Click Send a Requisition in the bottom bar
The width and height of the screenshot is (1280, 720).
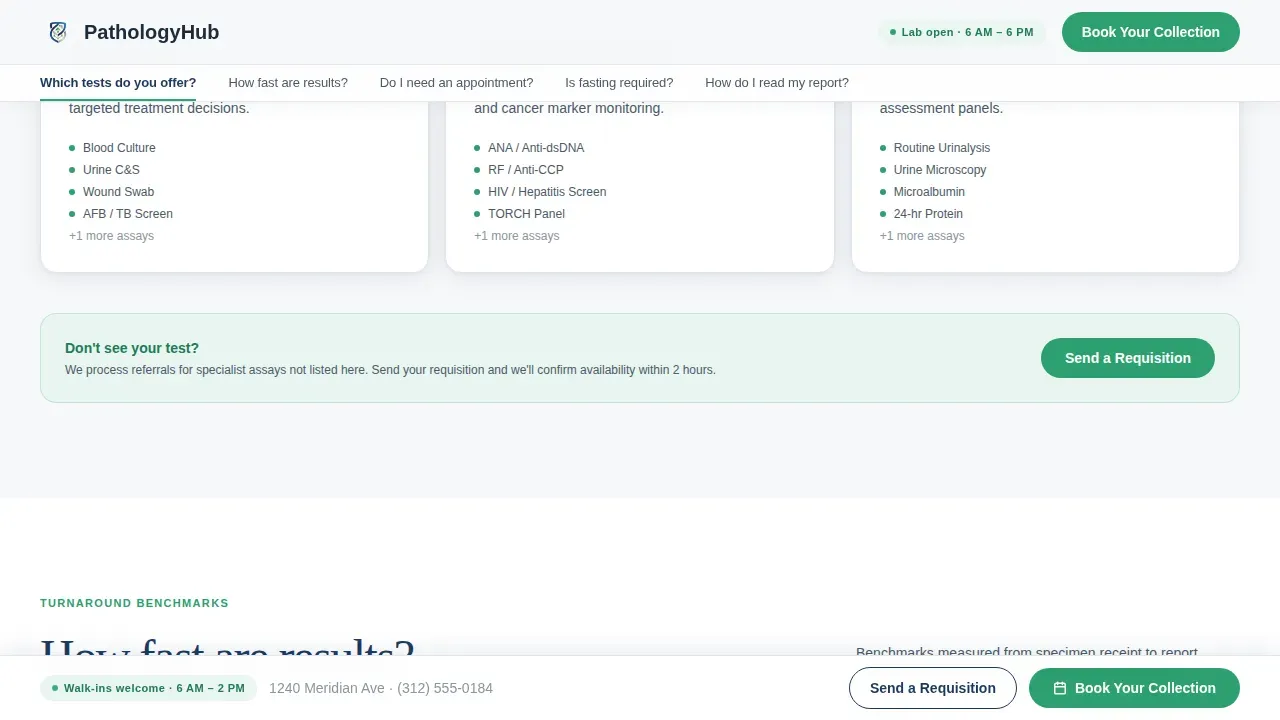(933, 688)
